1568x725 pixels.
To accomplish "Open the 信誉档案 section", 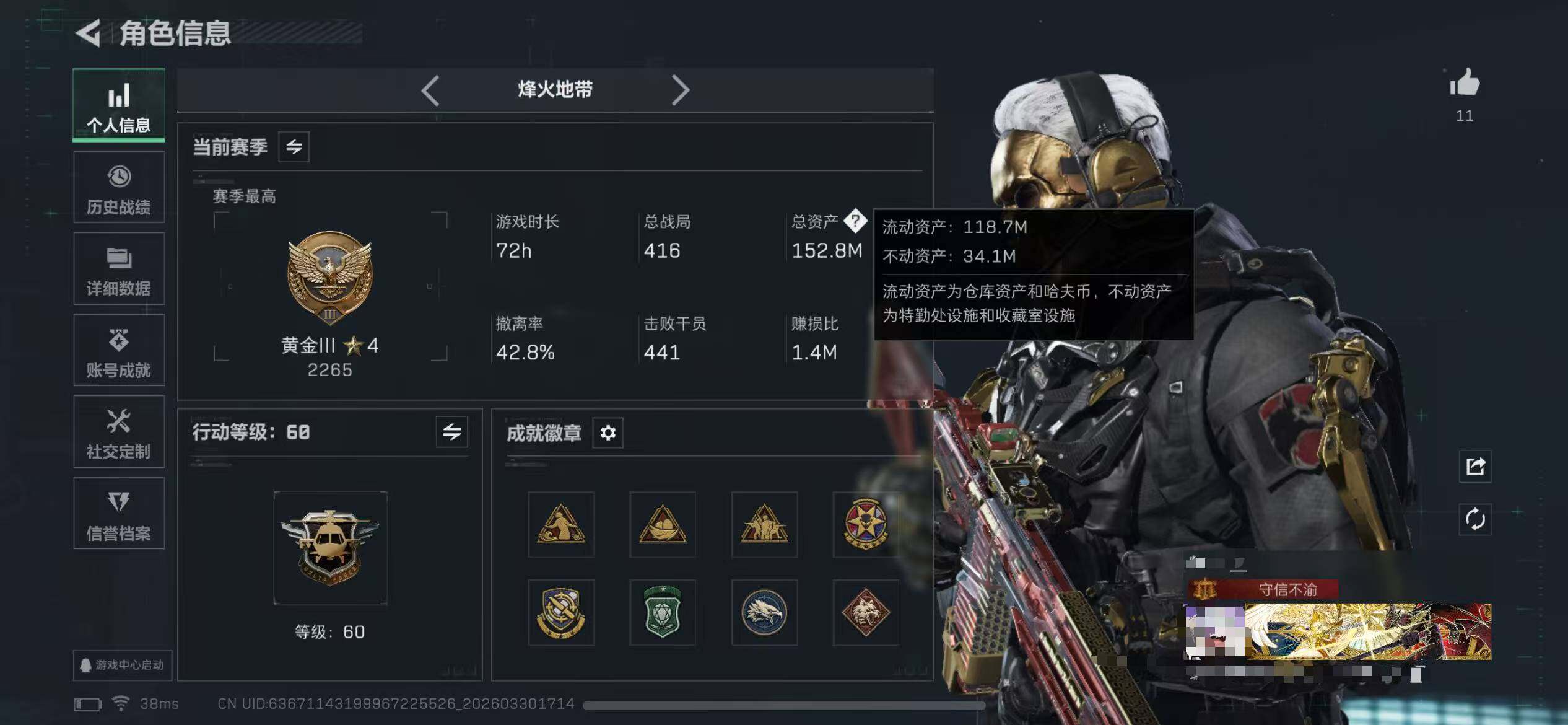I will pyautogui.click(x=119, y=514).
